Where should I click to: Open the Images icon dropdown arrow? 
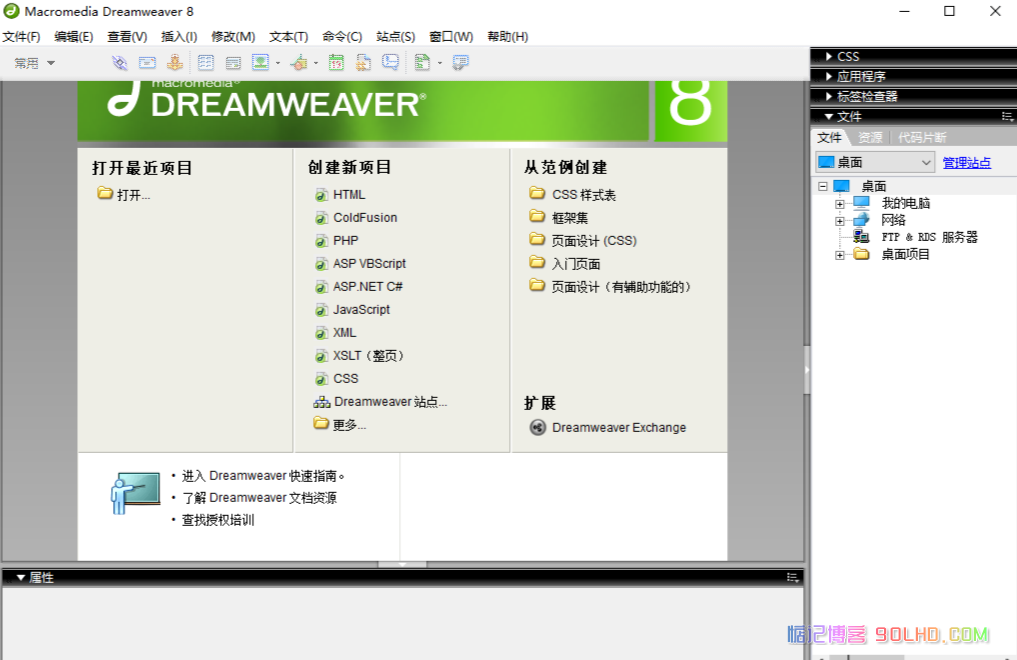[278, 63]
